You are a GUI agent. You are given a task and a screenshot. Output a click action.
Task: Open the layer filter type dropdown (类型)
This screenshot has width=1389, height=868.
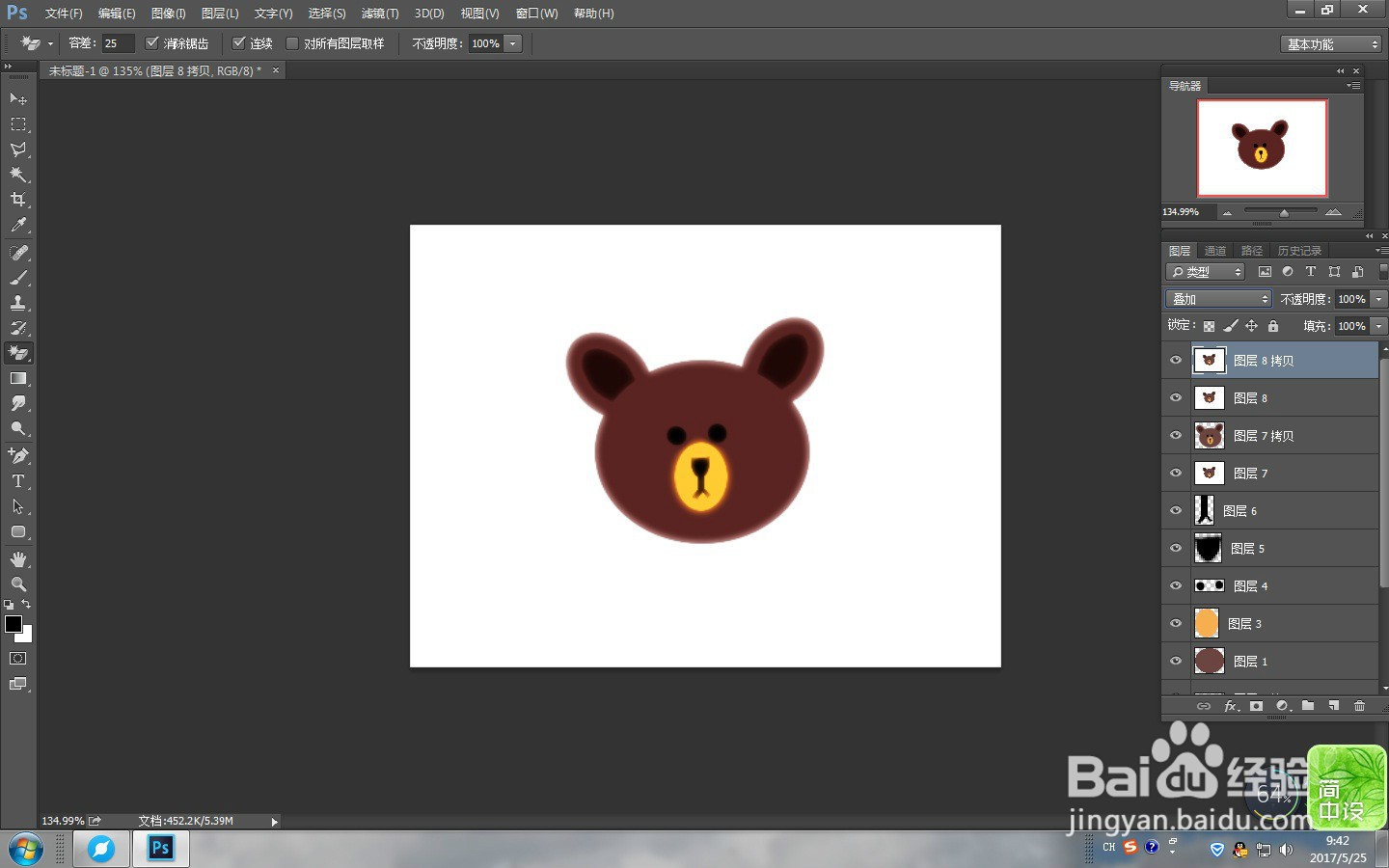coord(1206,272)
